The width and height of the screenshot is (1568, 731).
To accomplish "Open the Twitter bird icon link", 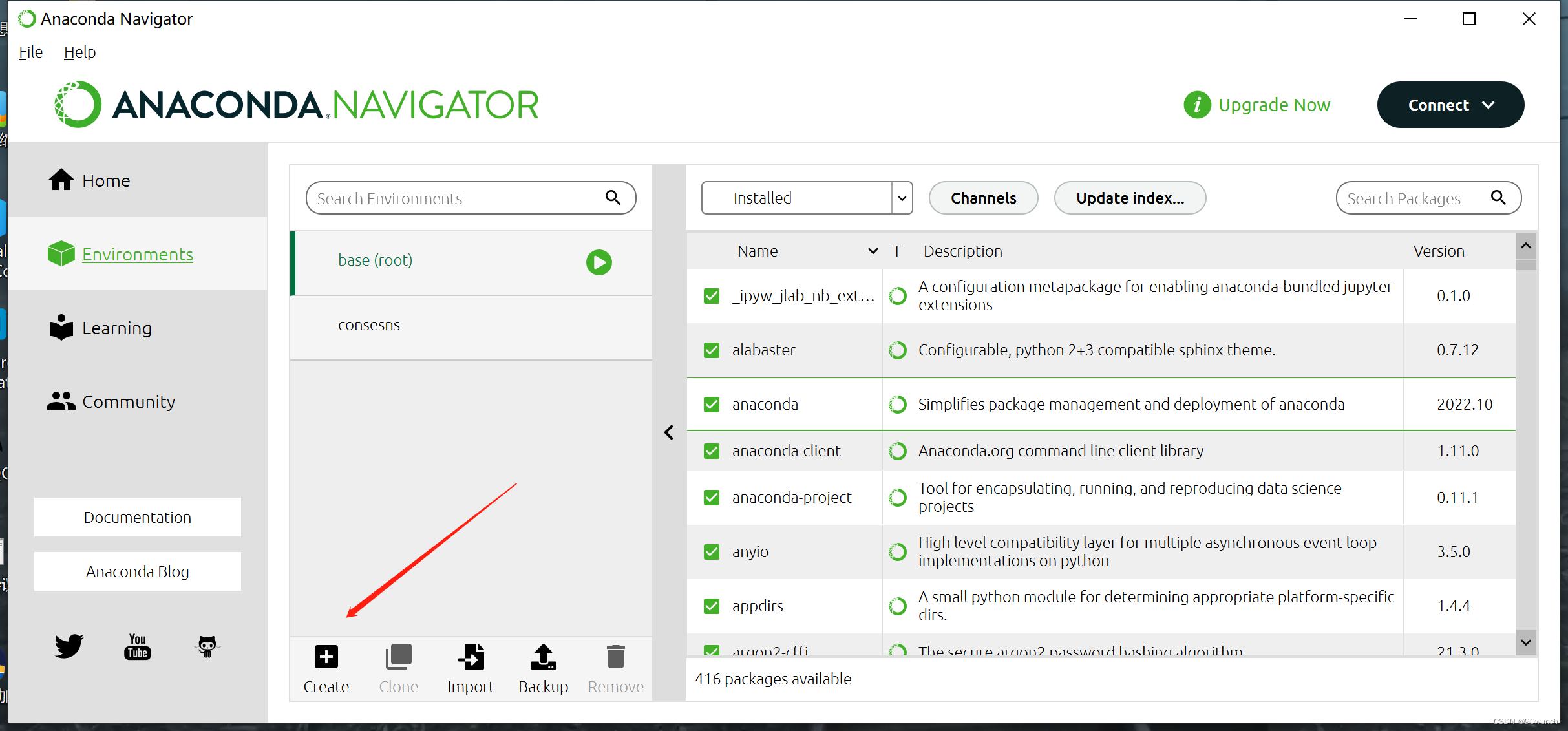I will pos(69,646).
